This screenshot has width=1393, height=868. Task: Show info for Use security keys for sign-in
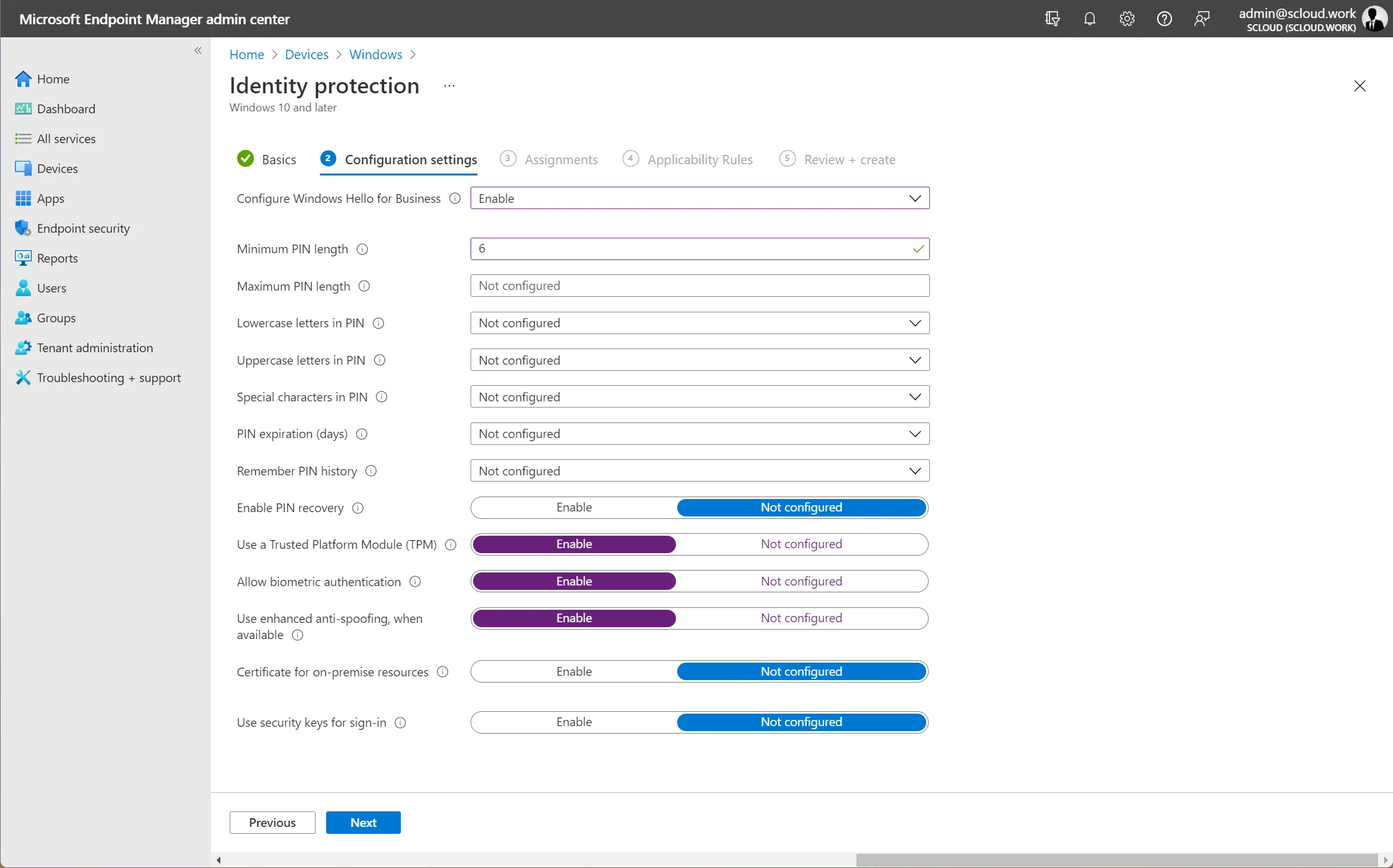pyautogui.click(x=401, y=723)
